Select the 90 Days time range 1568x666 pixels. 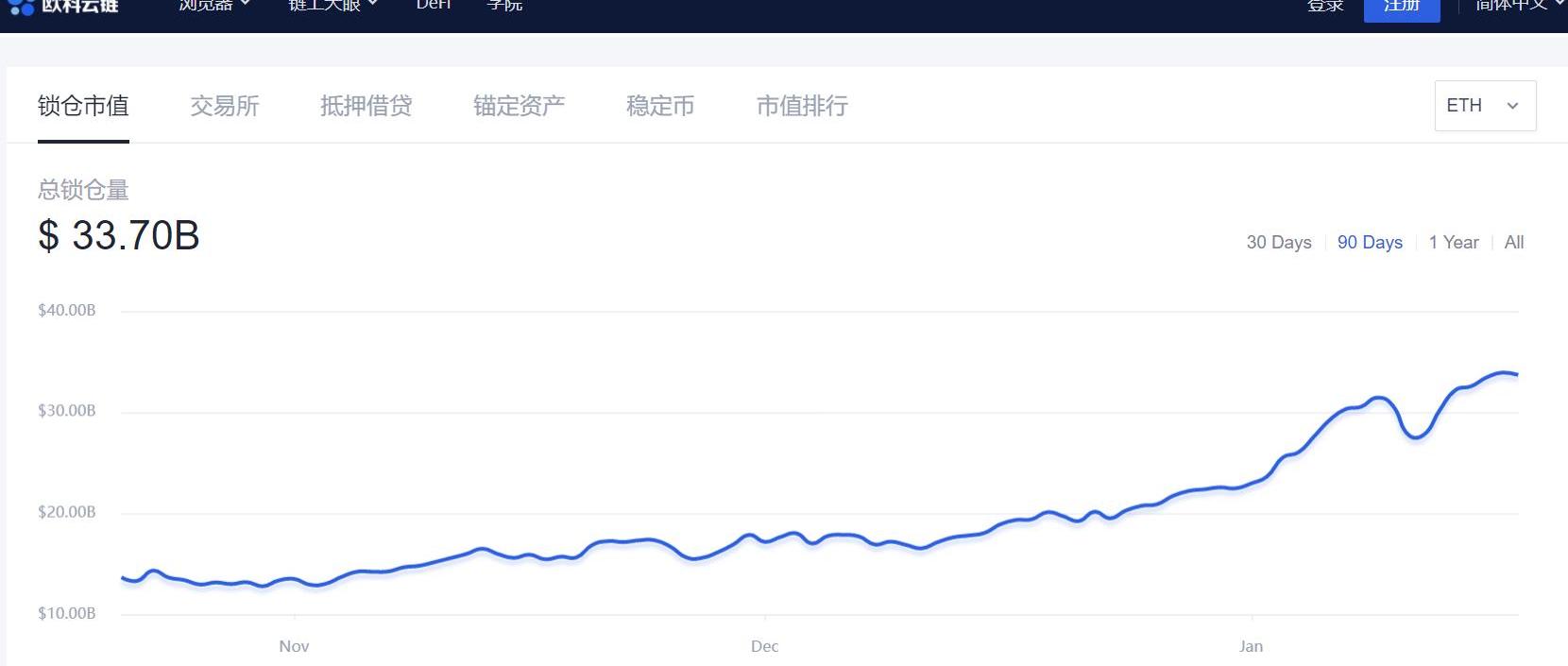[1370, 243]
